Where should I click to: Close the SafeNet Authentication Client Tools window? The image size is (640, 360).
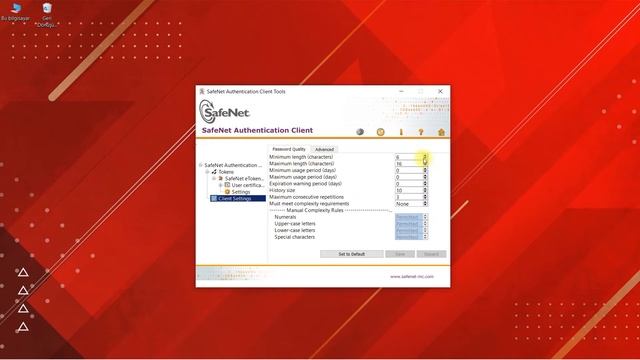(440, 91)
